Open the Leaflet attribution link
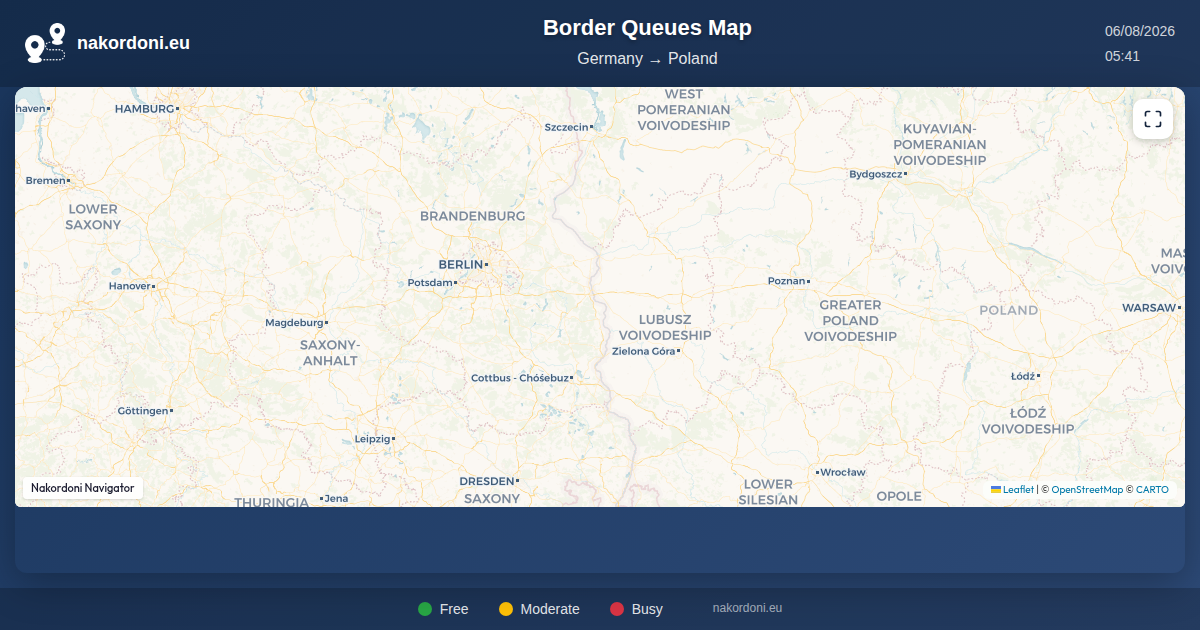Image resolution: width=1200 pixels, height=630 pixels. [x=1012, y=490]
